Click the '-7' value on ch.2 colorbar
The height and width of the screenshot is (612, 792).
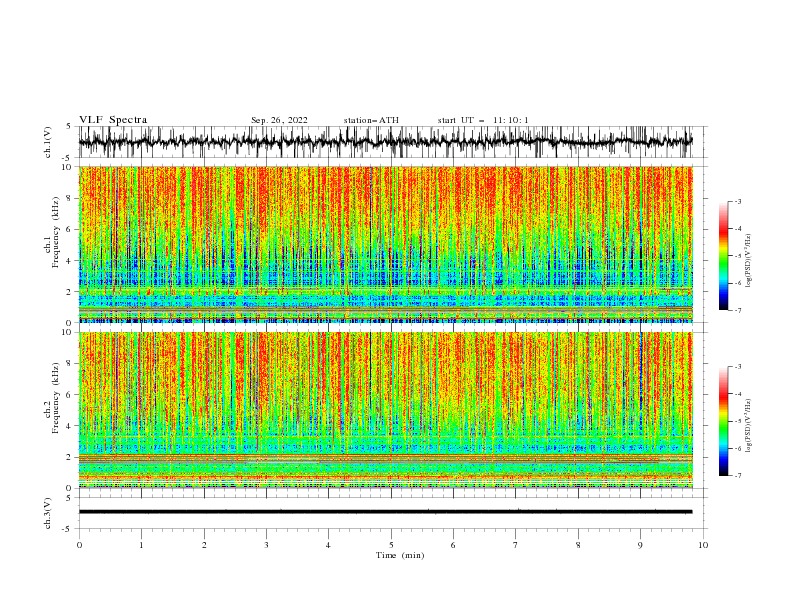click(x=737, y=476)
